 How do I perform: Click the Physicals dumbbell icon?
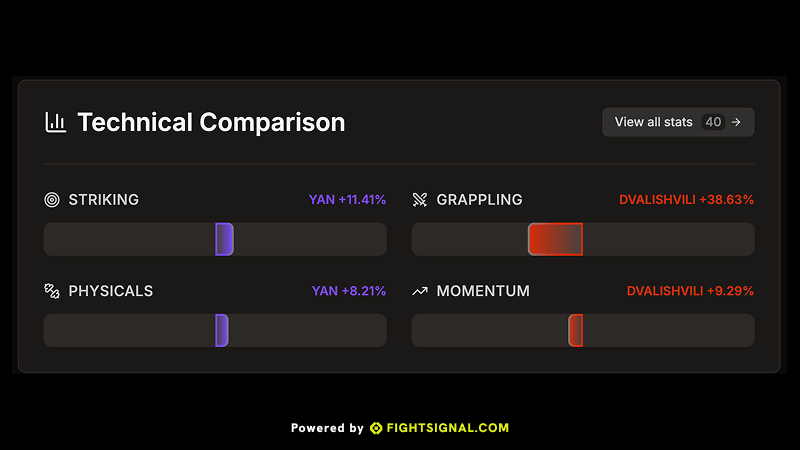point(52,291)
